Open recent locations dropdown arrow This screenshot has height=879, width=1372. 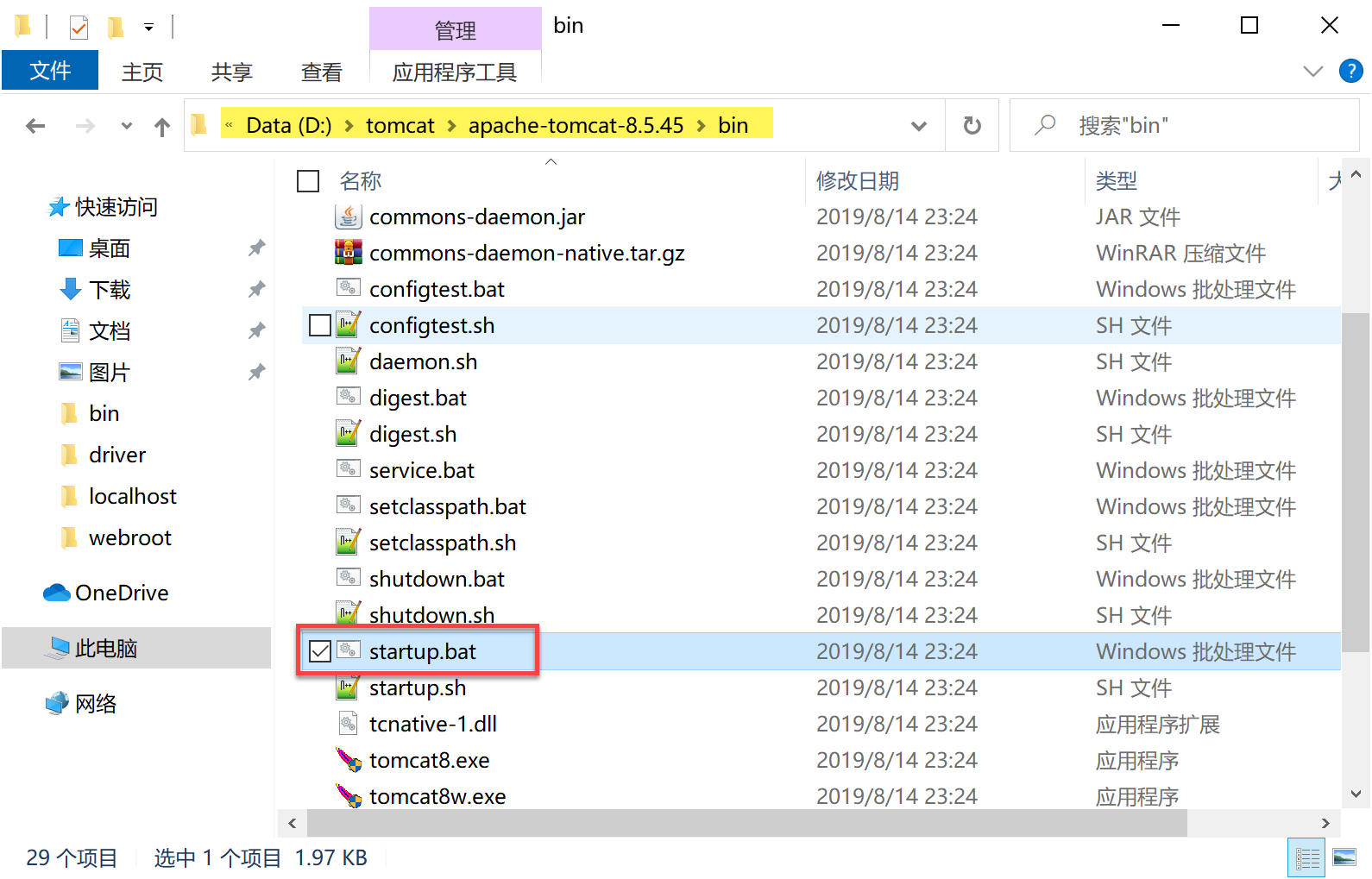pos(127,126)
